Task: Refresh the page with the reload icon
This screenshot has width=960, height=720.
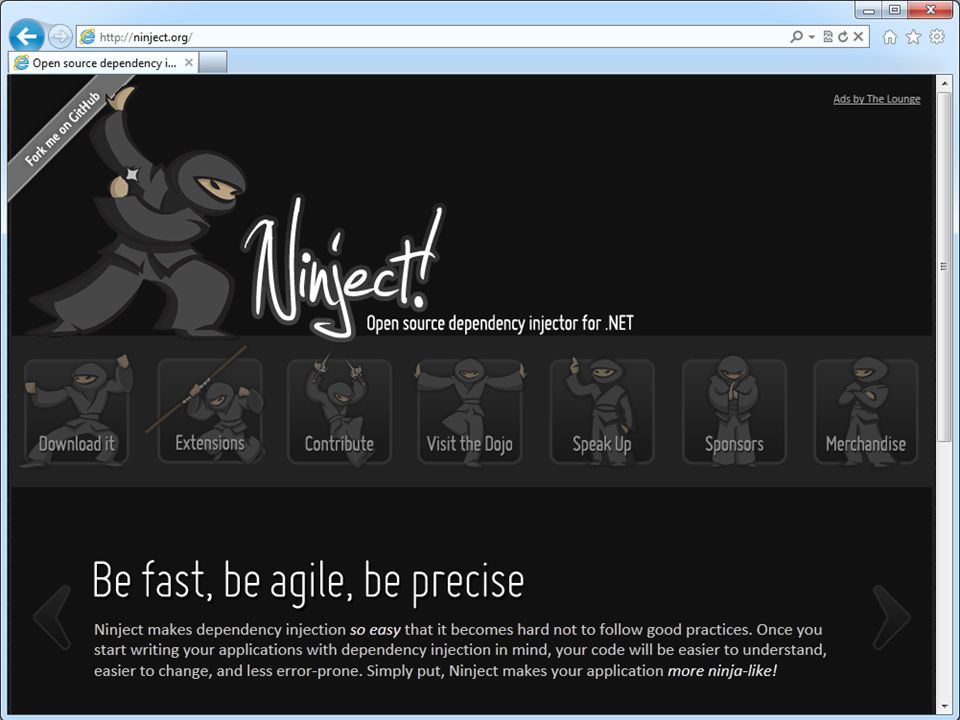Action: [843, 37]
